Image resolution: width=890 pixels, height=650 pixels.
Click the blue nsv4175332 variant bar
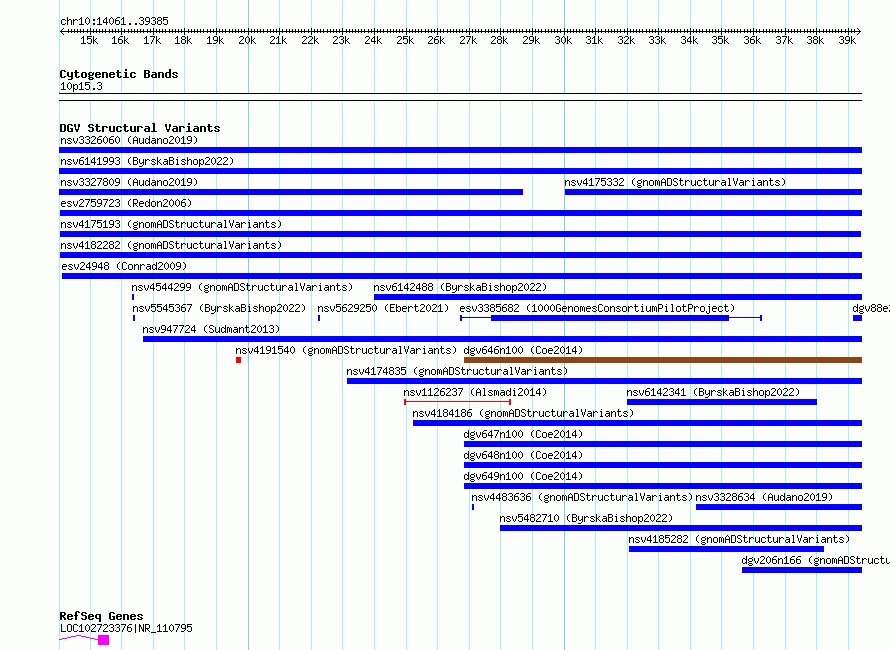pos(713,192)
